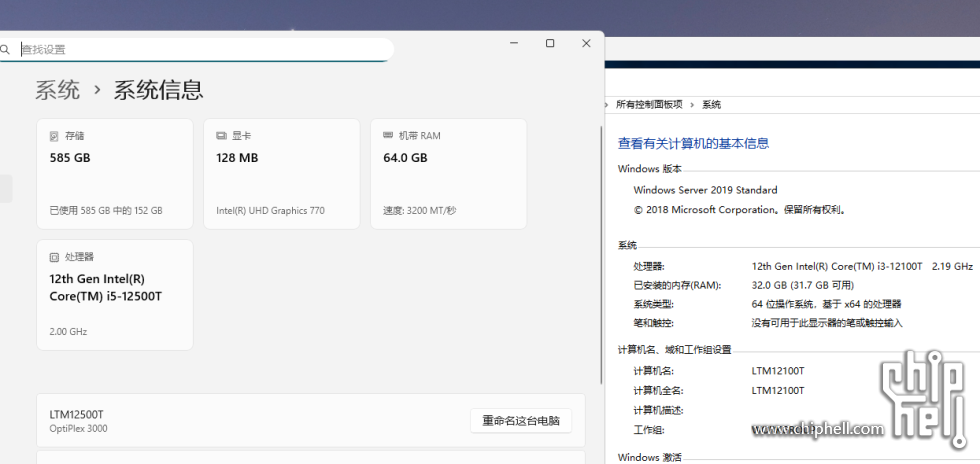Select the 64 位操作系统 system type value

click(826, 304)
